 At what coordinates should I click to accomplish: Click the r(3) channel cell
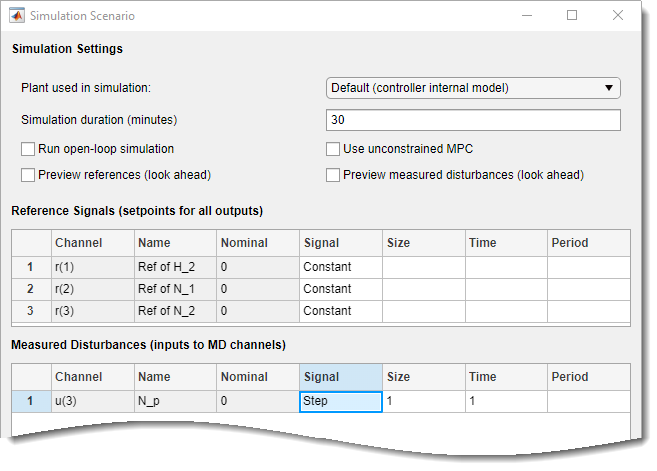(93, 311)
